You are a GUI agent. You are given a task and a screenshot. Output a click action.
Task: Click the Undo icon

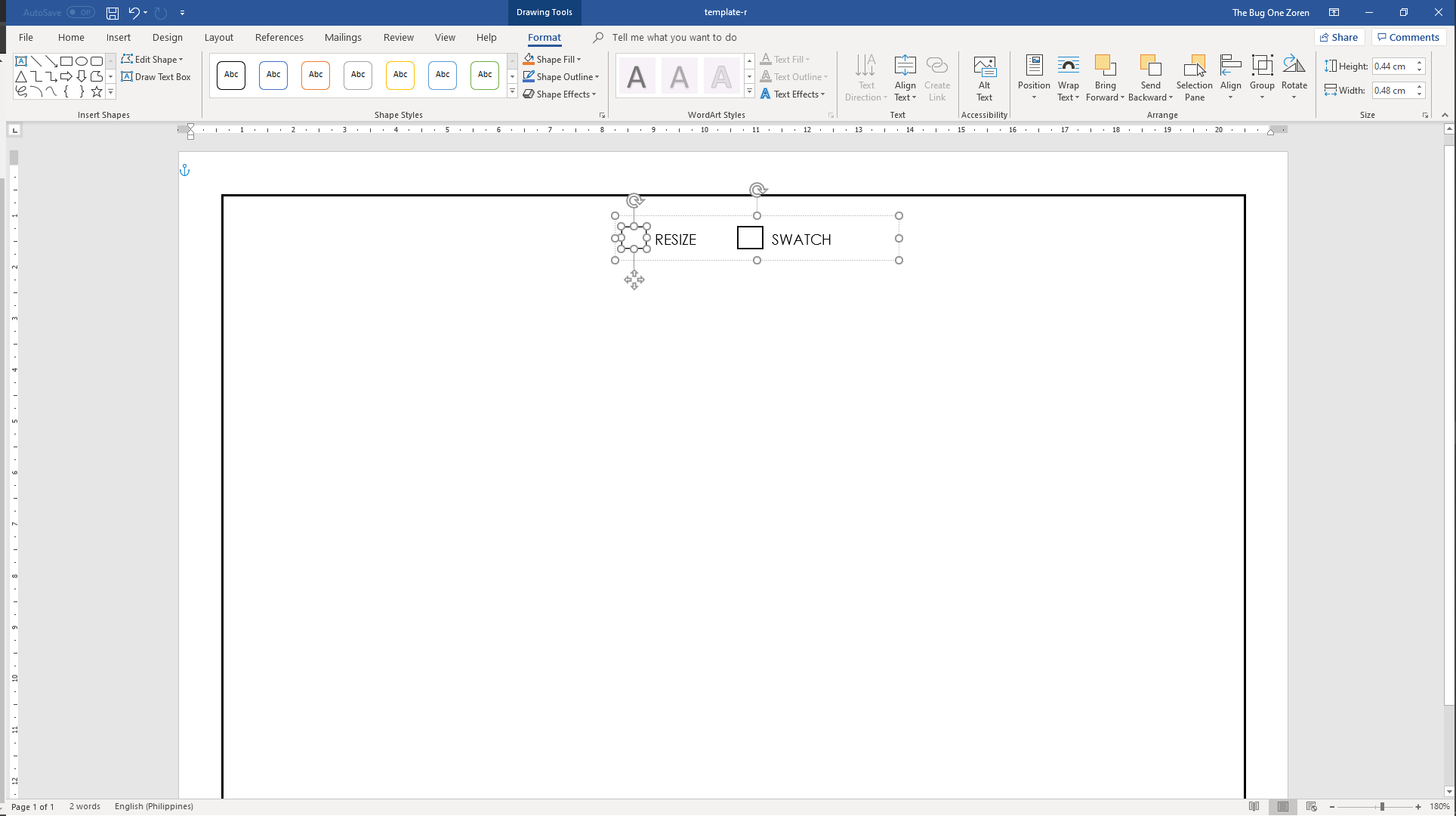[x=134, y=13]
